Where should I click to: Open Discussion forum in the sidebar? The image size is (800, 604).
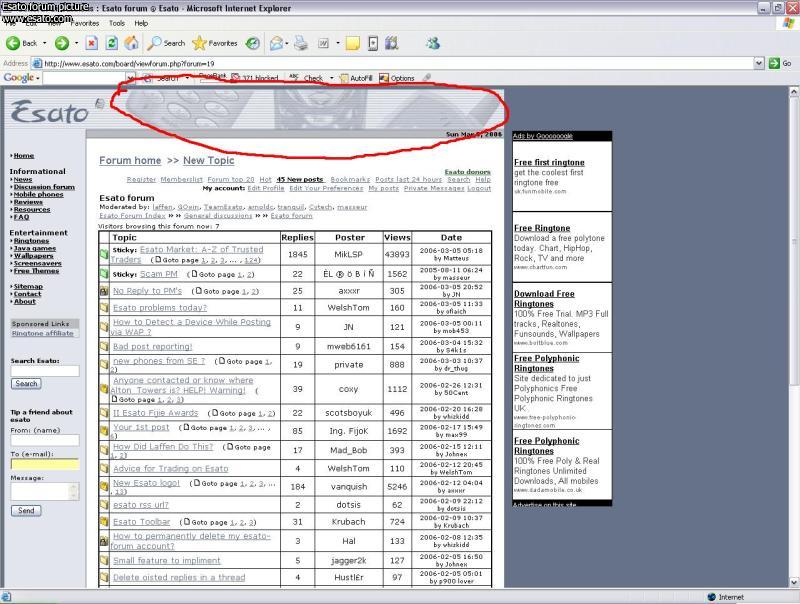click(44, 187)
